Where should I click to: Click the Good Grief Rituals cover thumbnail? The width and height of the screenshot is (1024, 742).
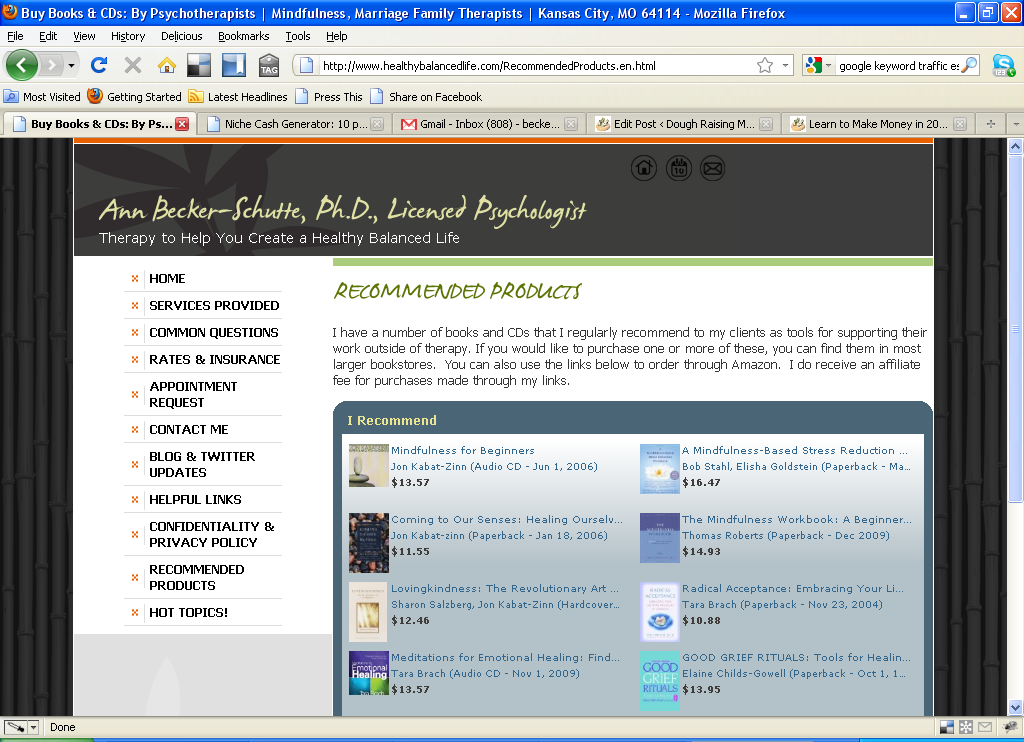point(660,681)
